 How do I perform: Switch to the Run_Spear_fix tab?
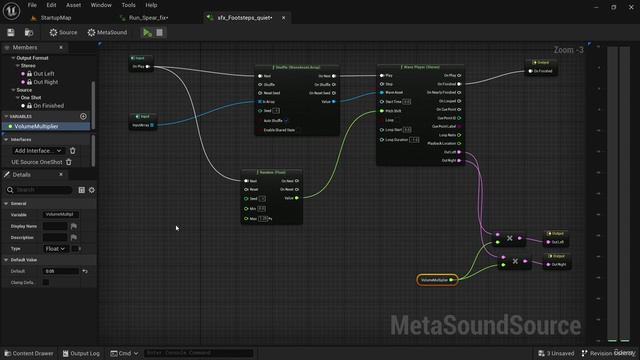(148, 18)
